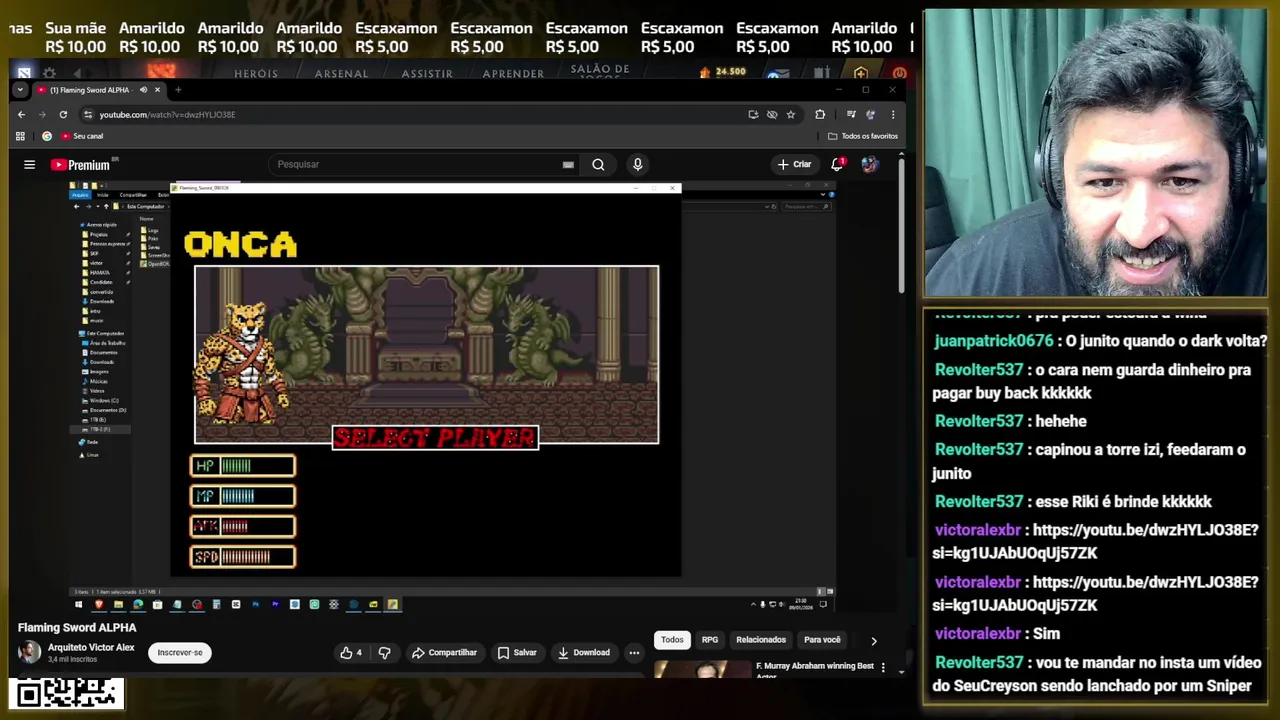Open the Arquiteto Victor Alex channel avatar
The height and width of the screenshot is (720, 1280).
[x=30, y=652]
